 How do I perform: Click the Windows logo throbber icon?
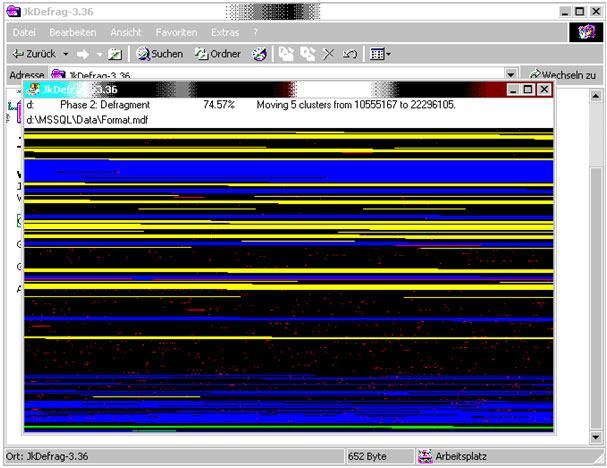tap(586, 32)
